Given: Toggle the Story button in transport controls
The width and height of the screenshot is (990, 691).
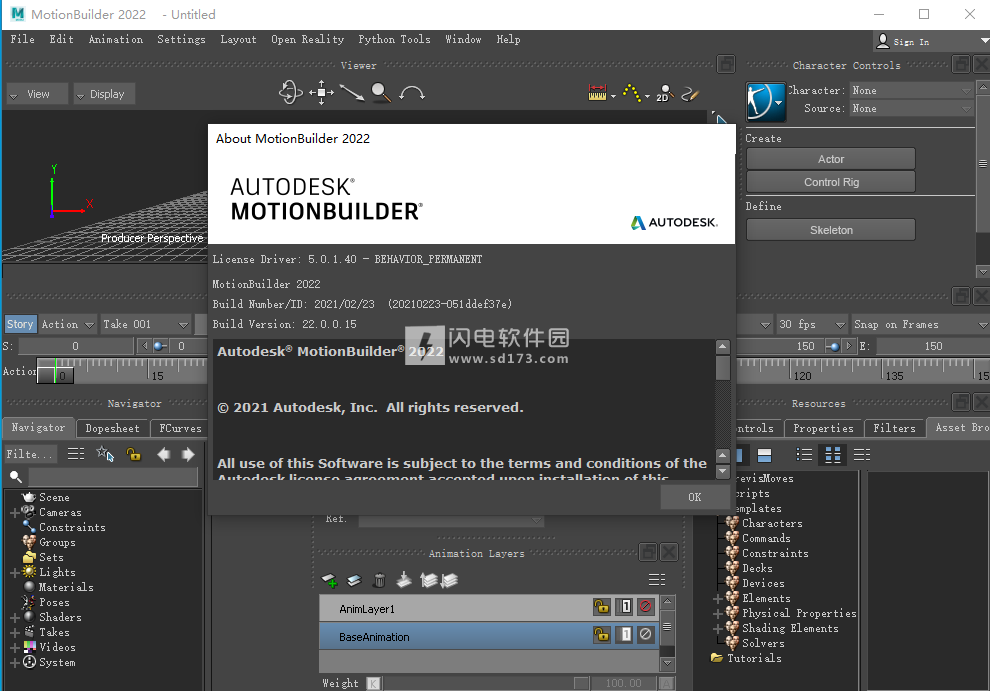Looking at the screenshot, I should [20, 324].
